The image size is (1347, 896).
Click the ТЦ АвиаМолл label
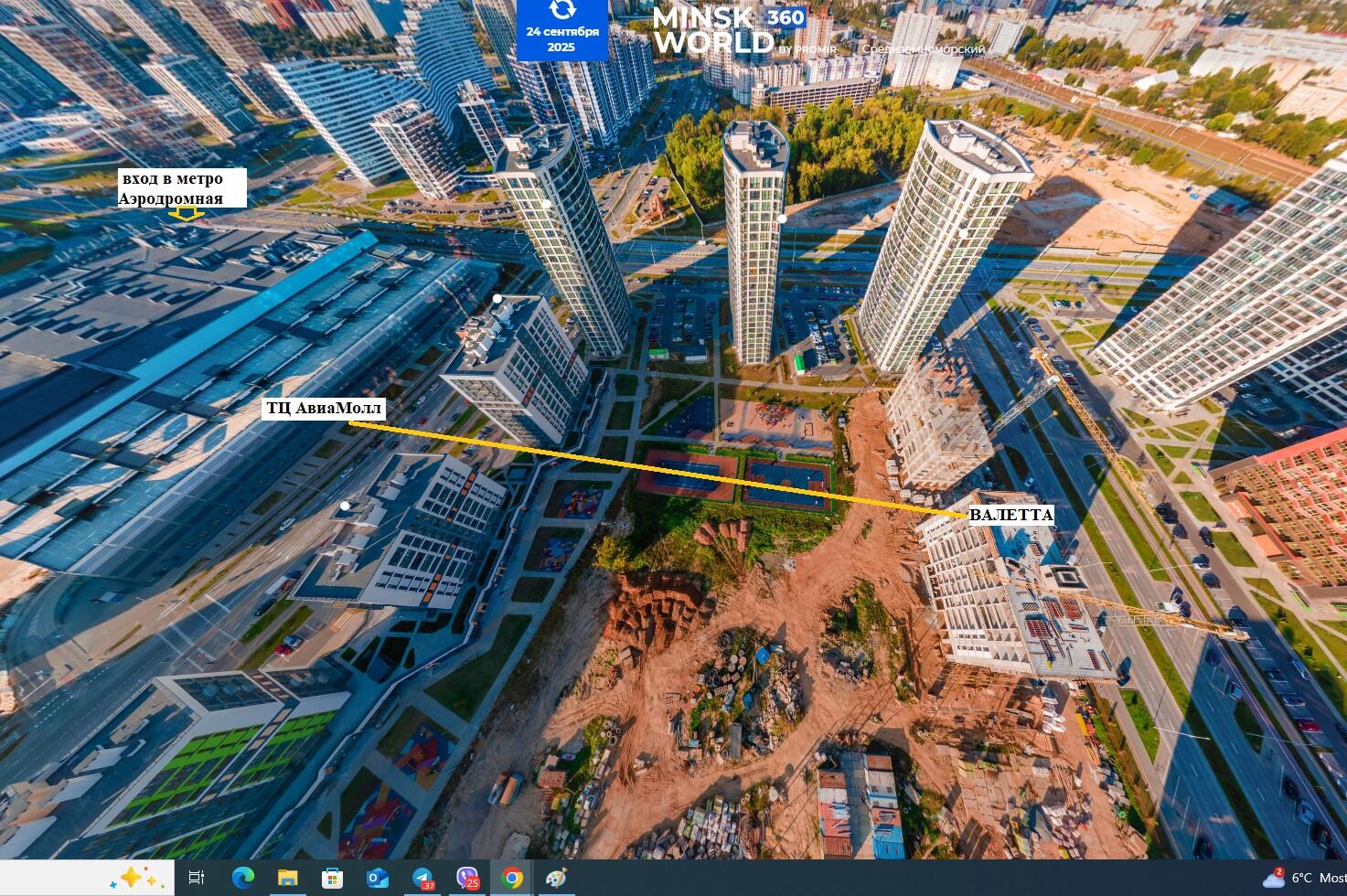(x=324, y=408)
